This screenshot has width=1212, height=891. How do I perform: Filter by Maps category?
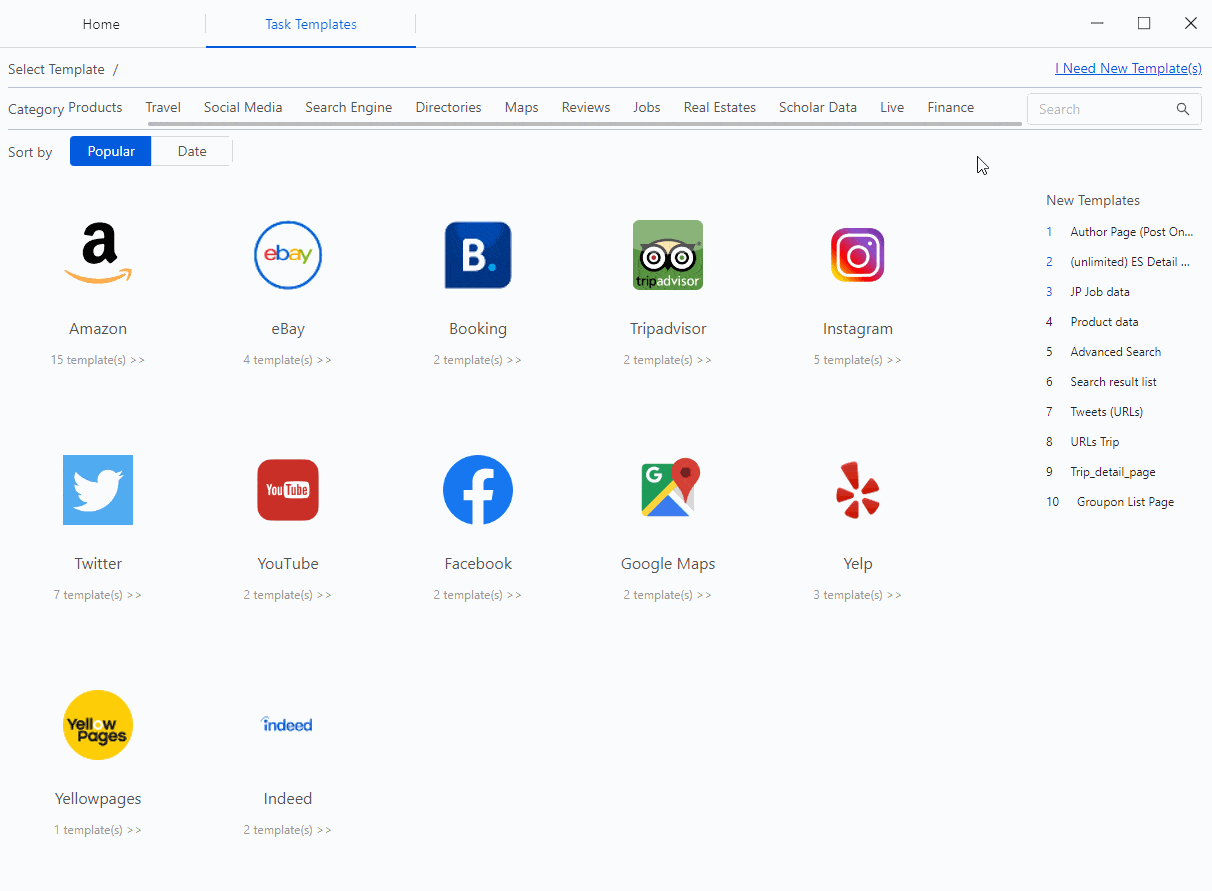point(522,107)
